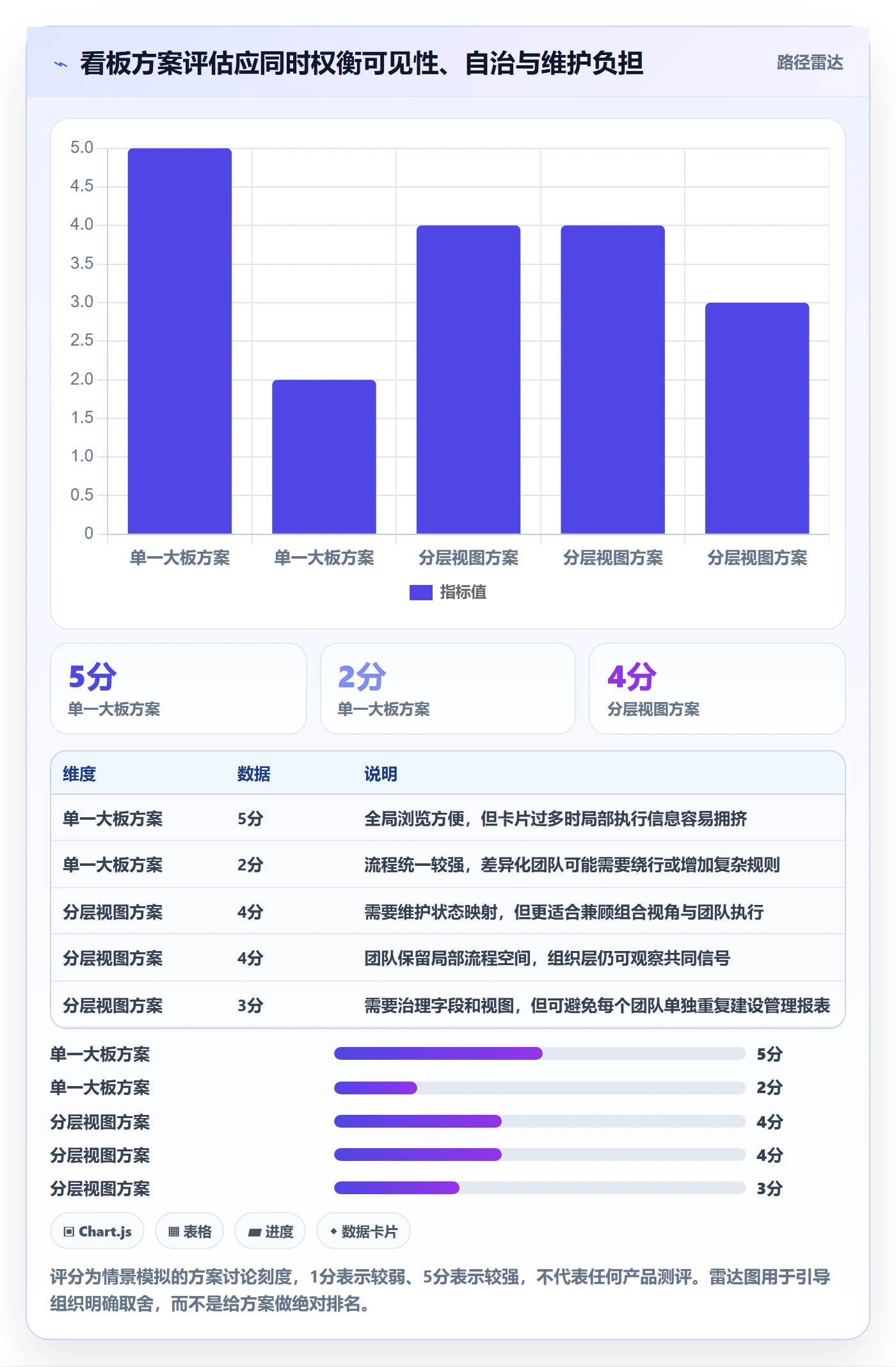The width and height of the screenshot is (896, 1367).
Task: Click the 维度 column header
Action: click(79, 774)
